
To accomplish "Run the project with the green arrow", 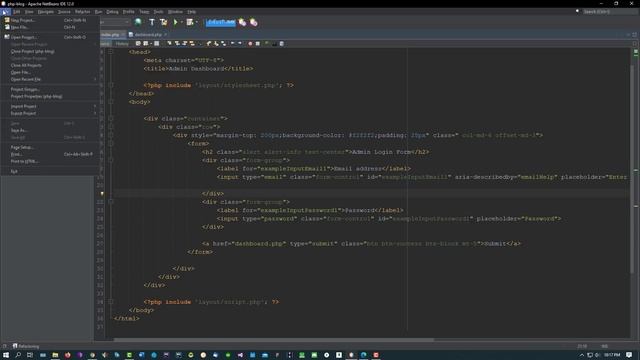I will [176, 22].
